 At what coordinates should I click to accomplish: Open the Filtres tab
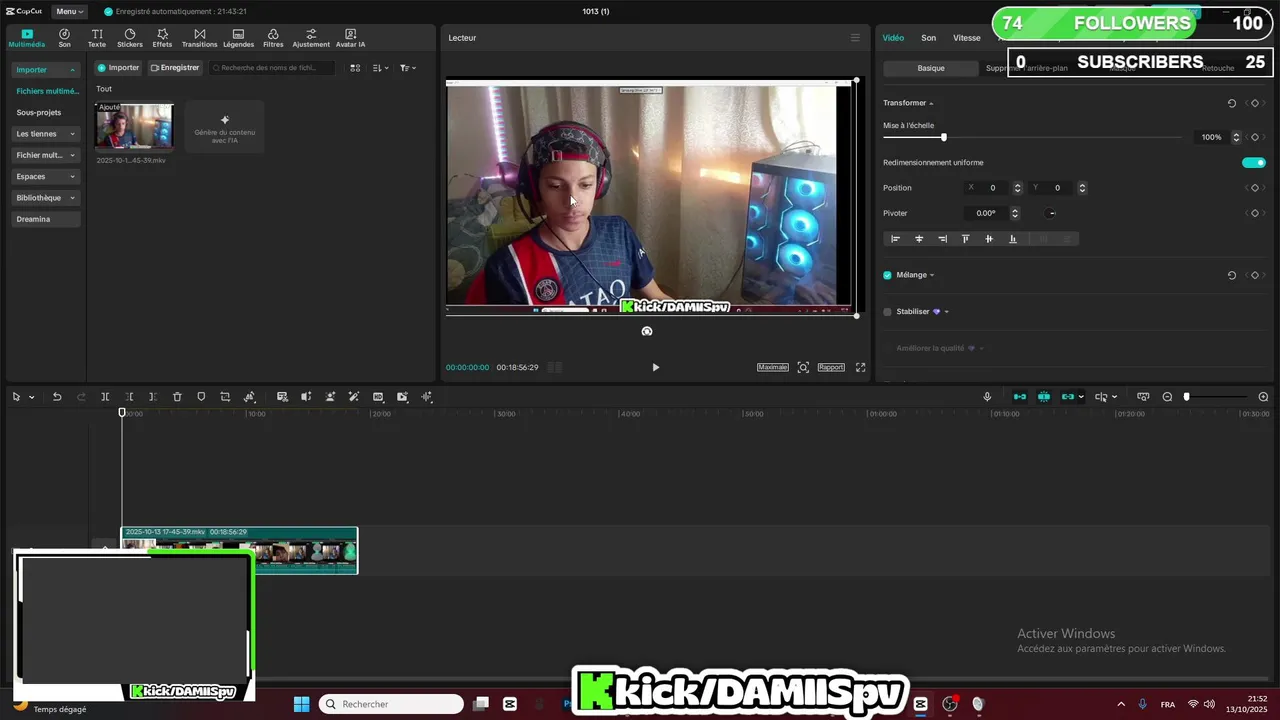273,38
